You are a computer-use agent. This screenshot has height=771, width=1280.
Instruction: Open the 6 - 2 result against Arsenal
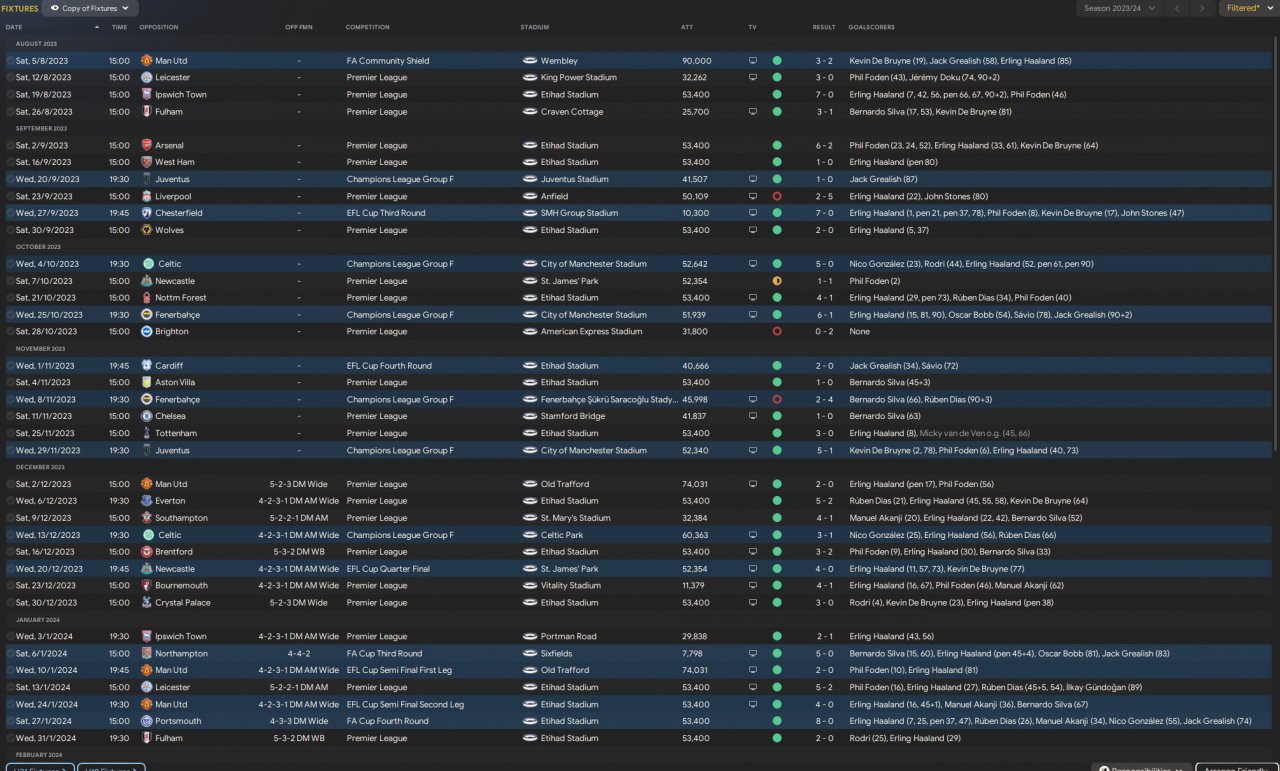coord(824,146)
